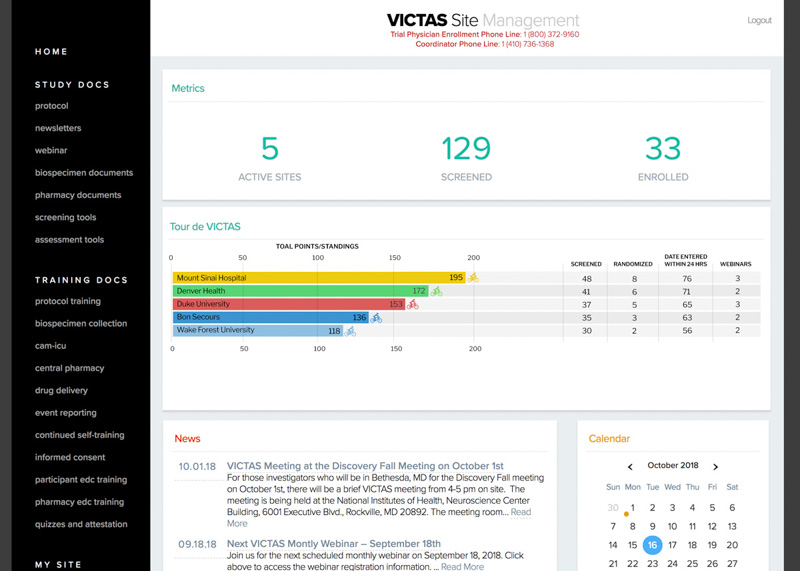Click the STUDY DOCS section heading
Screen dimensions: 800x571
point(72,85)
